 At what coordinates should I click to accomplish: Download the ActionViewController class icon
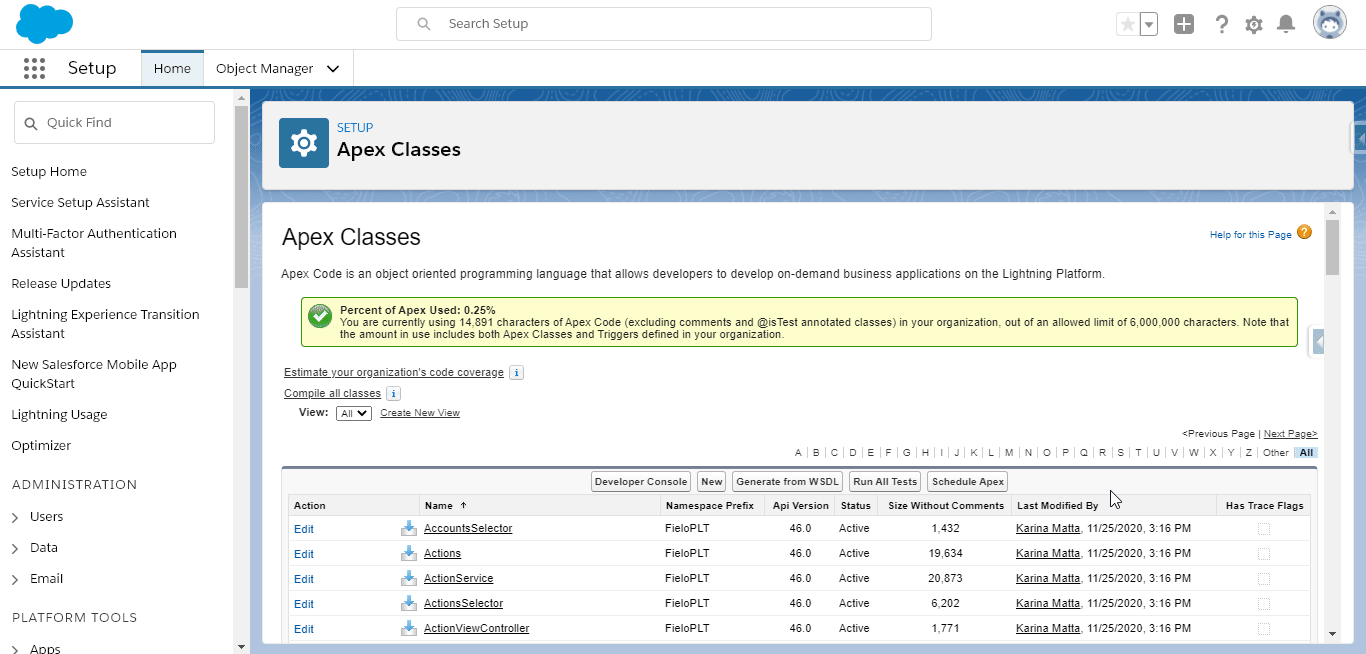[x=409, y=628]
